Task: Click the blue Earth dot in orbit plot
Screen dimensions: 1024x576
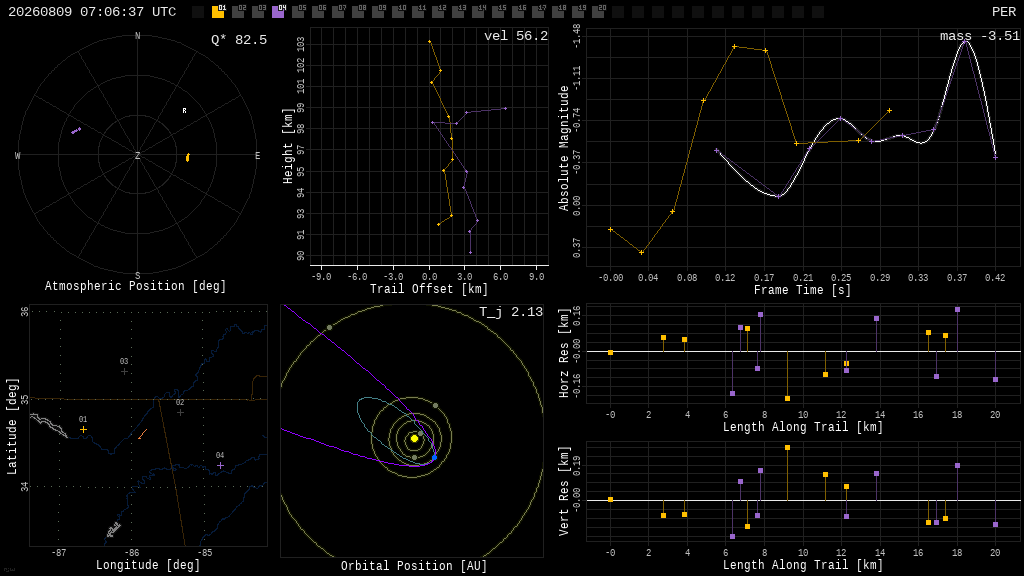Action: click(x=434, y=458)
